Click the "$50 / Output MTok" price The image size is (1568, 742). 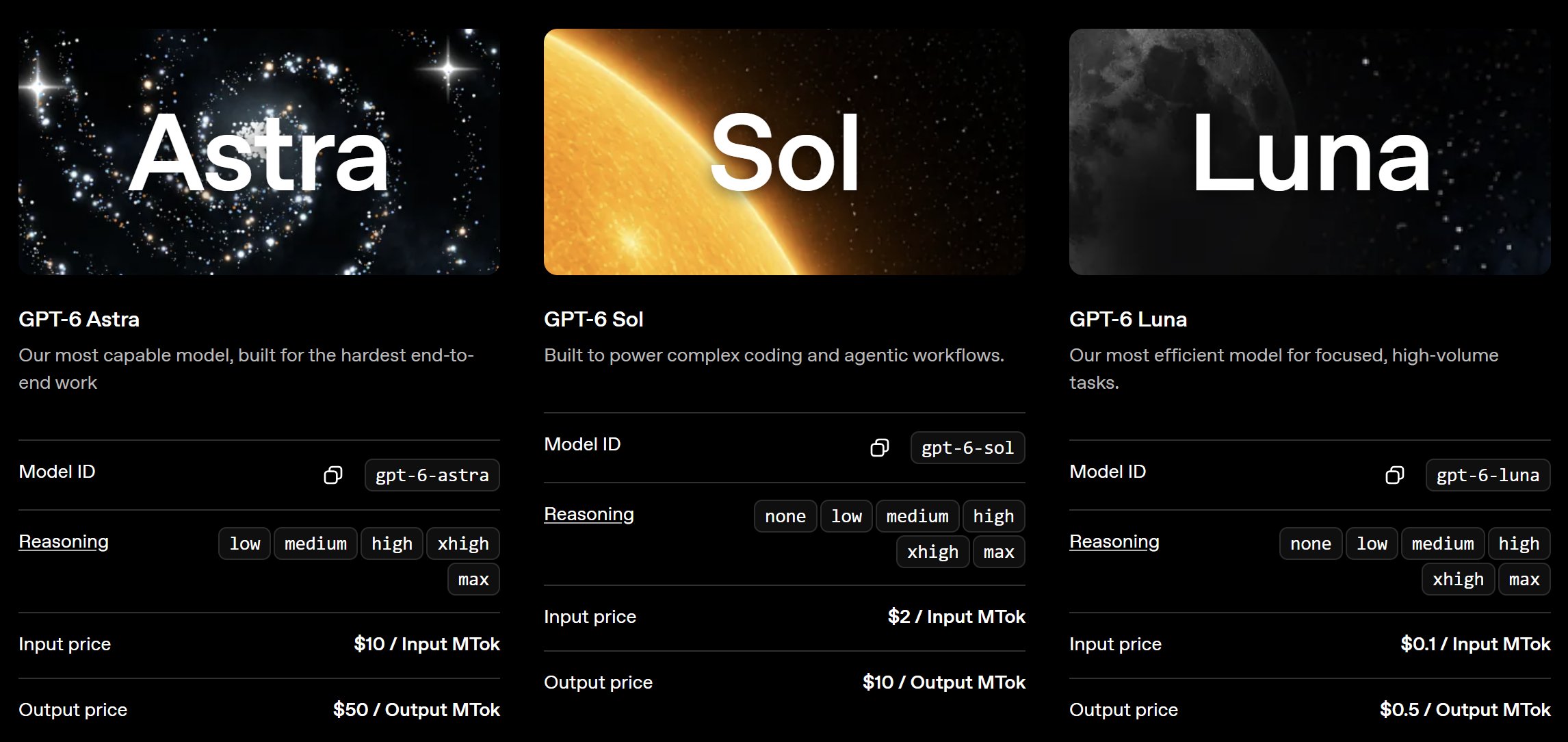(417, 710)
